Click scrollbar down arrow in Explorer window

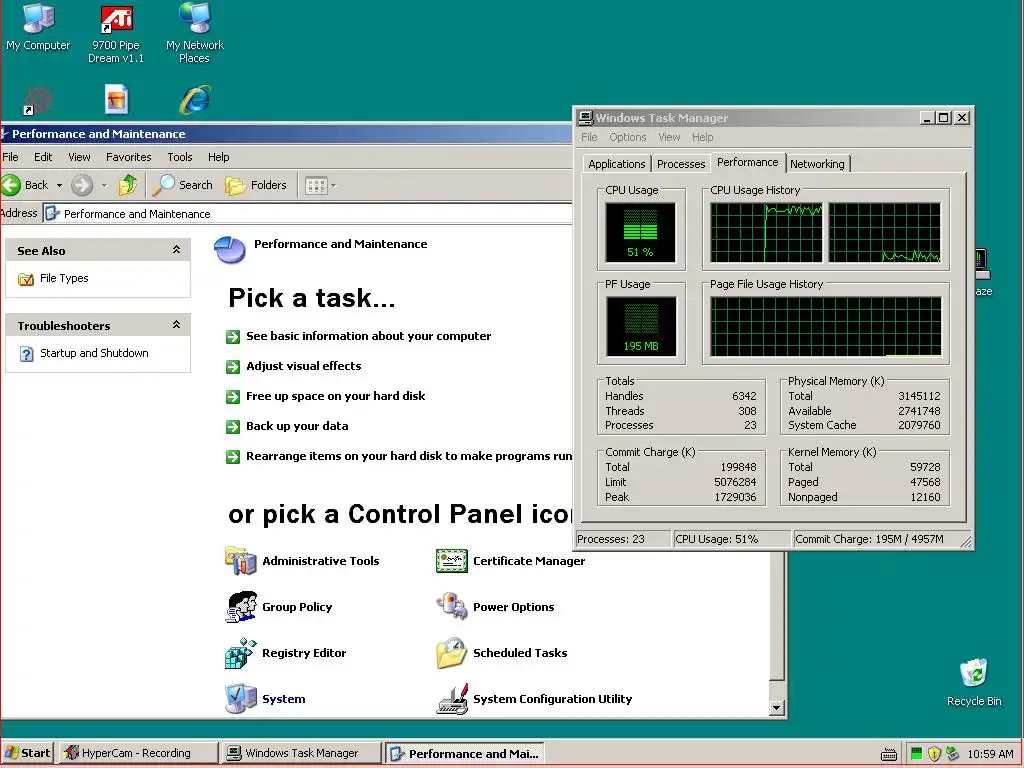pyautogui.click(x=776, y=707)
